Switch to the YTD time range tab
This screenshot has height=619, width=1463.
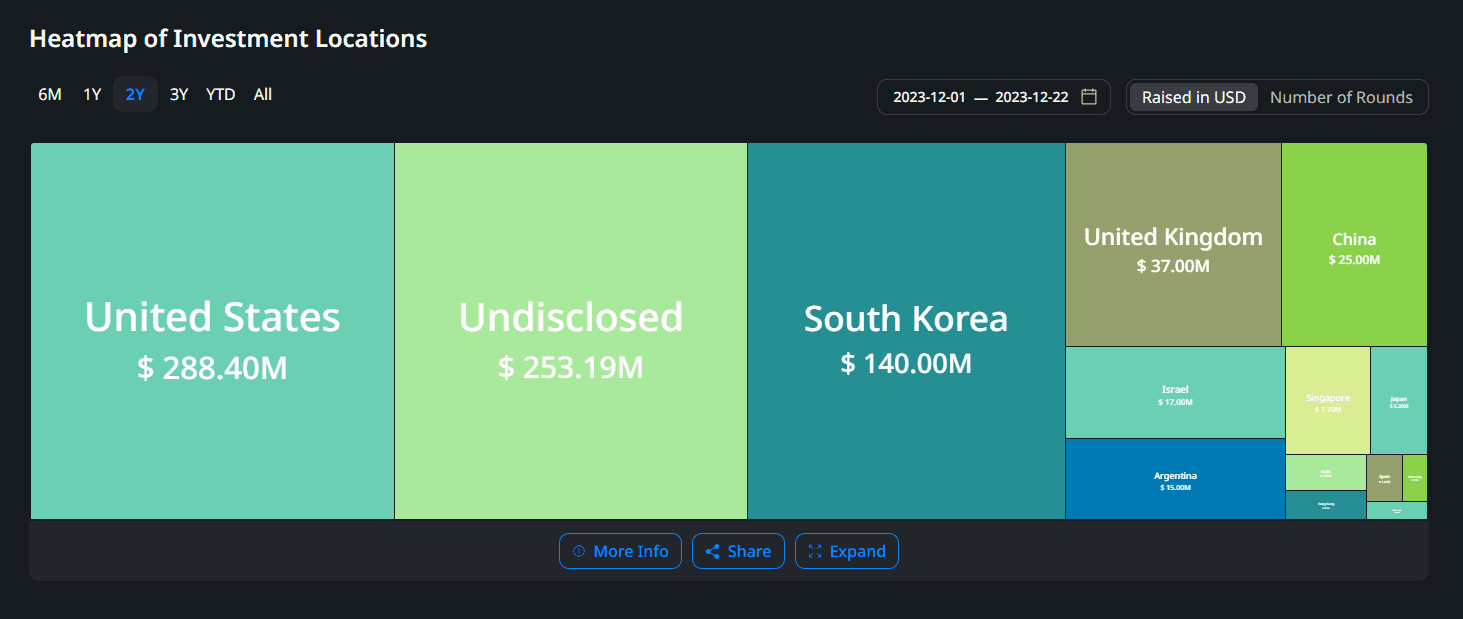tap(220, 93)
